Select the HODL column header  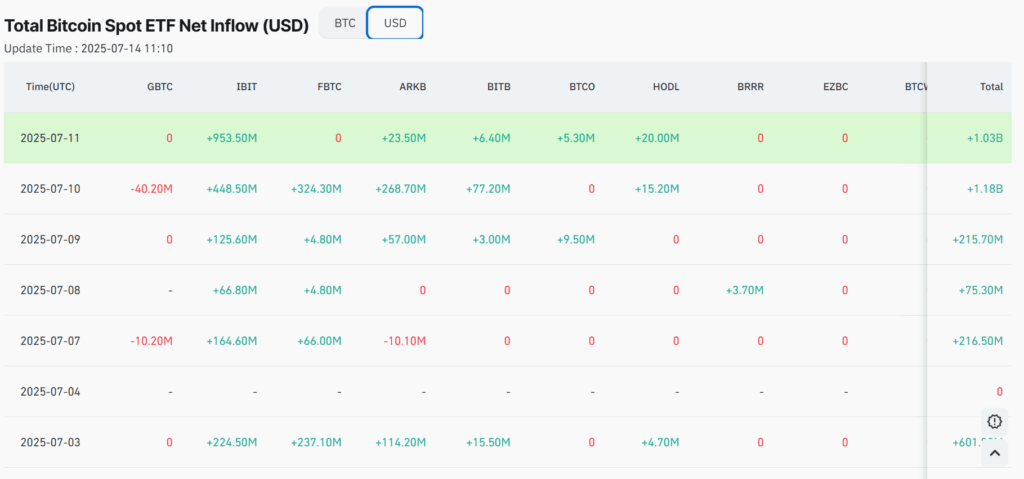(x=666, y=87)
